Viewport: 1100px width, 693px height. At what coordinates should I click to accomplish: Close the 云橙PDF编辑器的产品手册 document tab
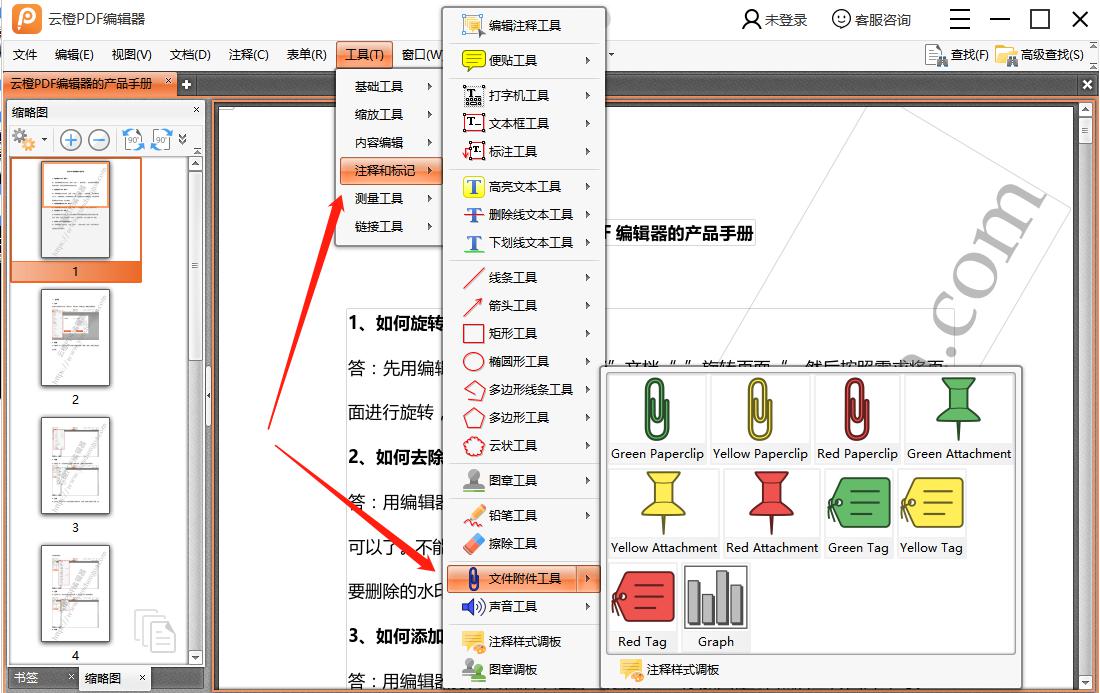[x=168, y=83]
